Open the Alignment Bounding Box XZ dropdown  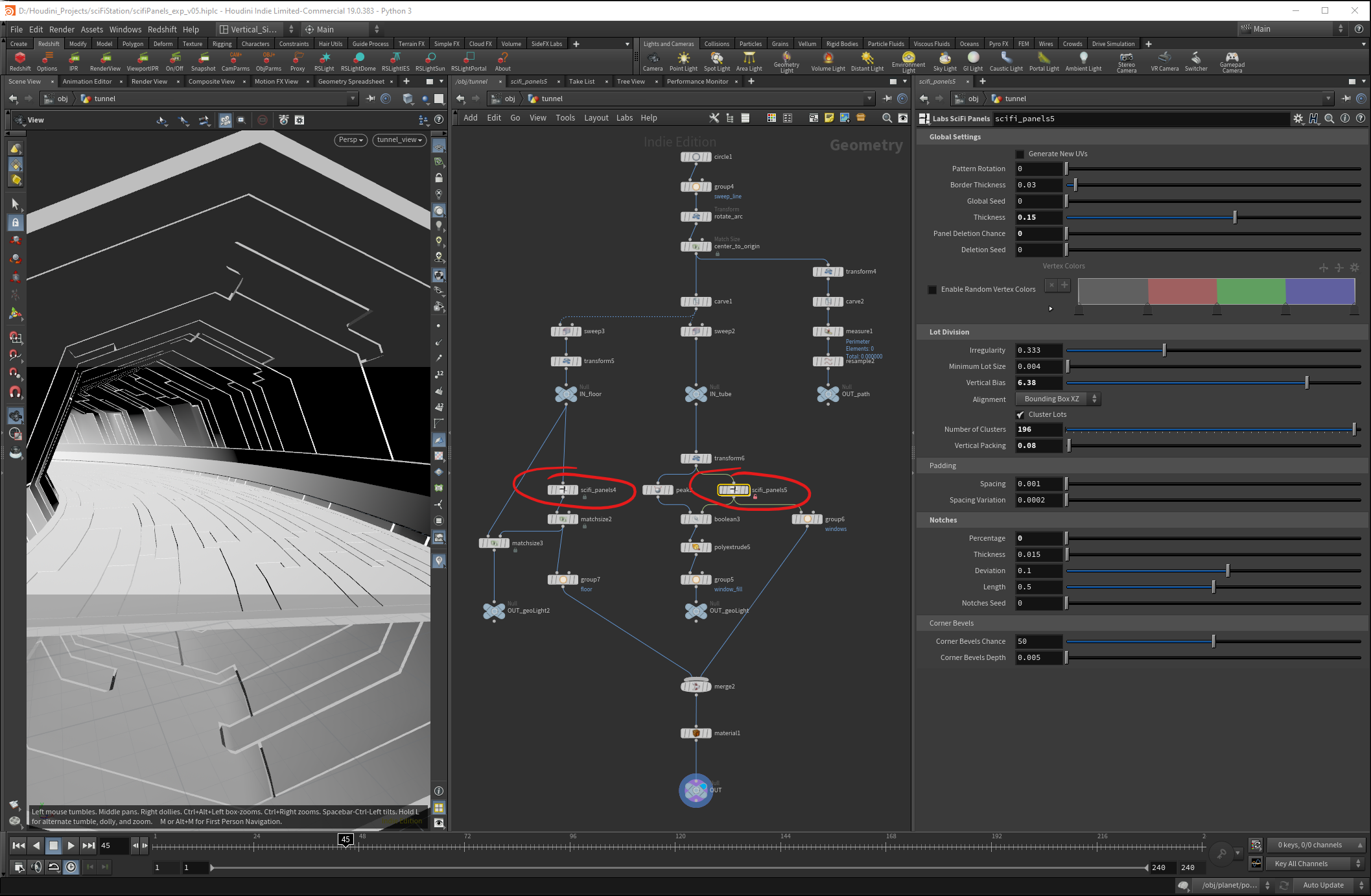[x=1058, y=399]
